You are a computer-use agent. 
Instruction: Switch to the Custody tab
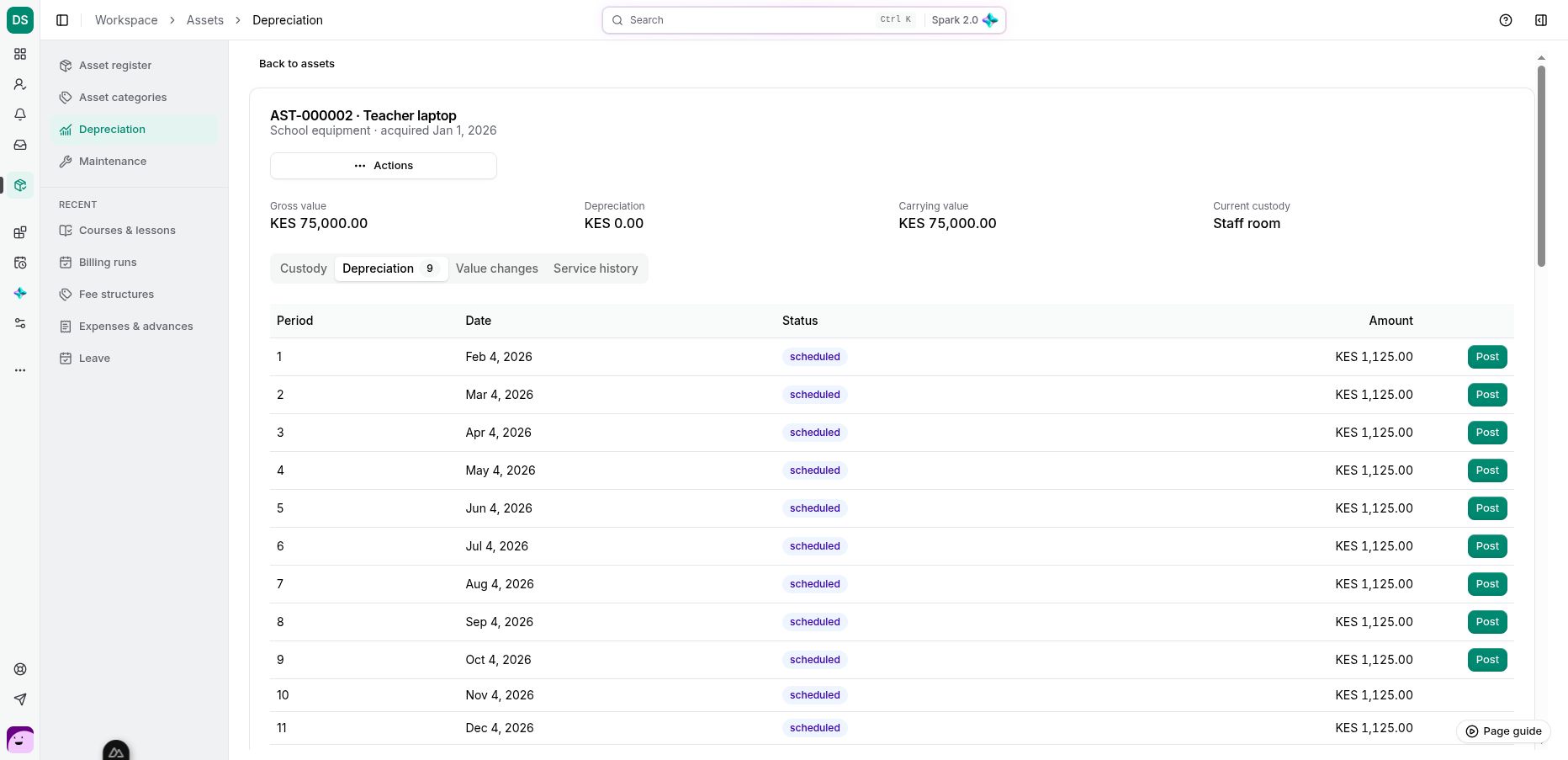[x=303, y=268]
